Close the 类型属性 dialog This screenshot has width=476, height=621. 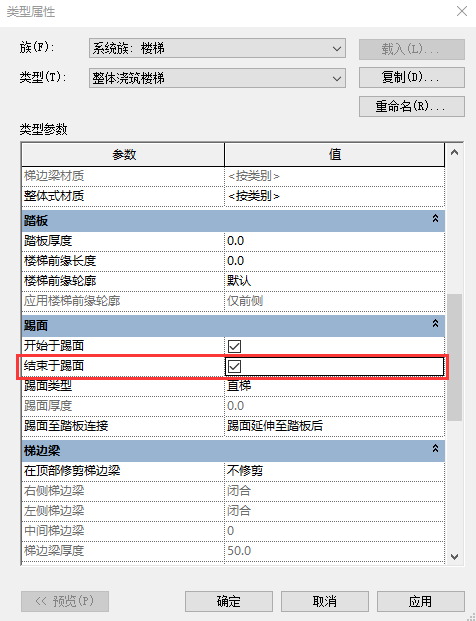462,11
